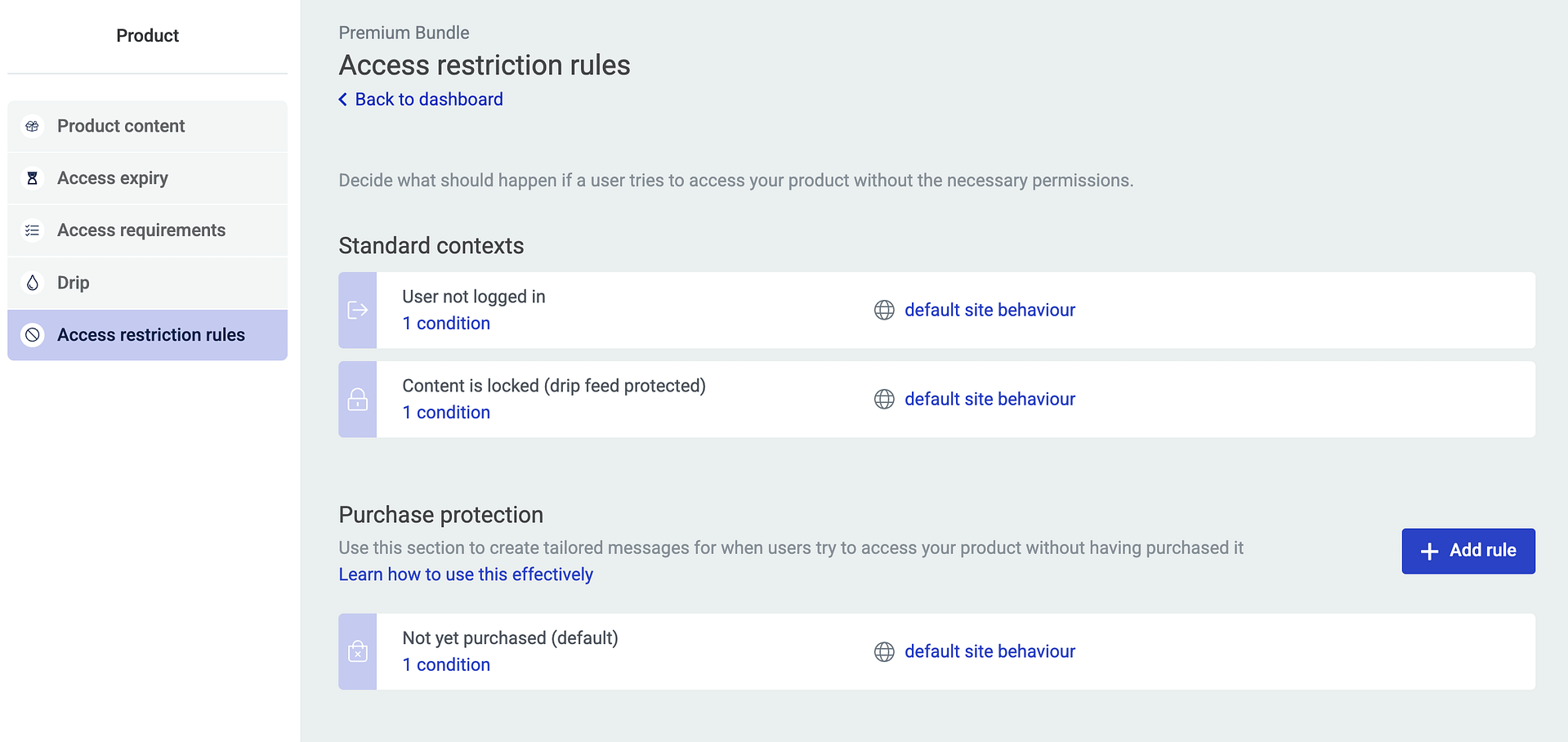Select the Access expiry sidebar tab
Viewport: 1568px width, 742px height.
pos(113,177)
